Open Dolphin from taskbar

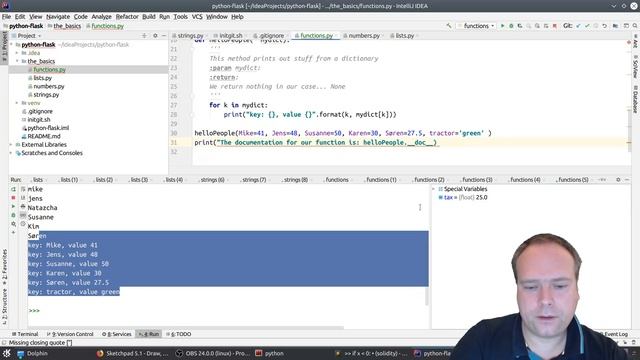(33, 353)
